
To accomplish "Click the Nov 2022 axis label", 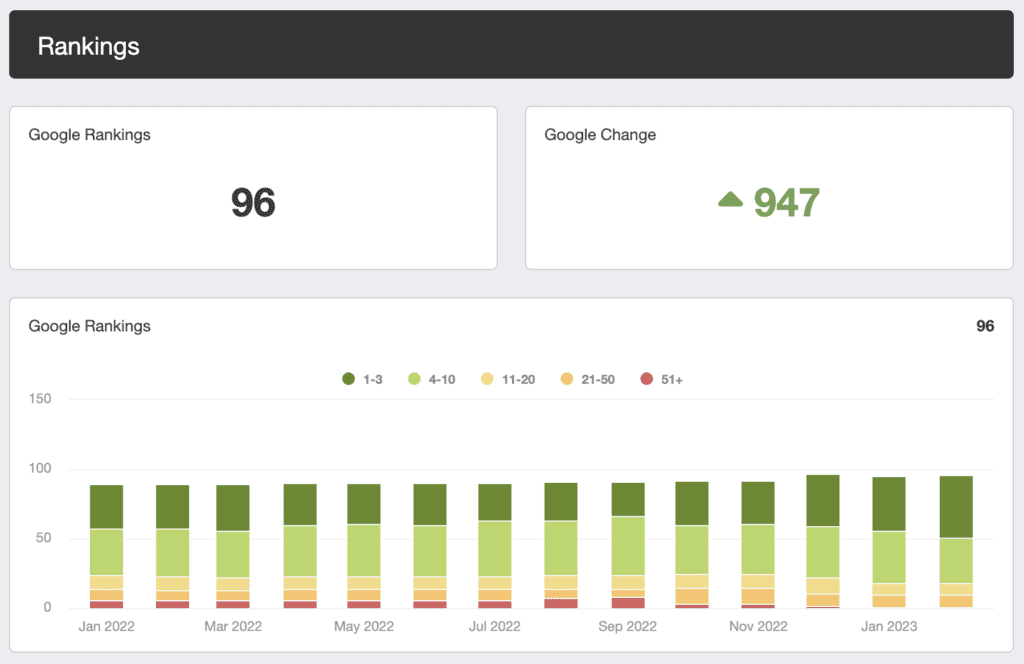I will point(758,626).
